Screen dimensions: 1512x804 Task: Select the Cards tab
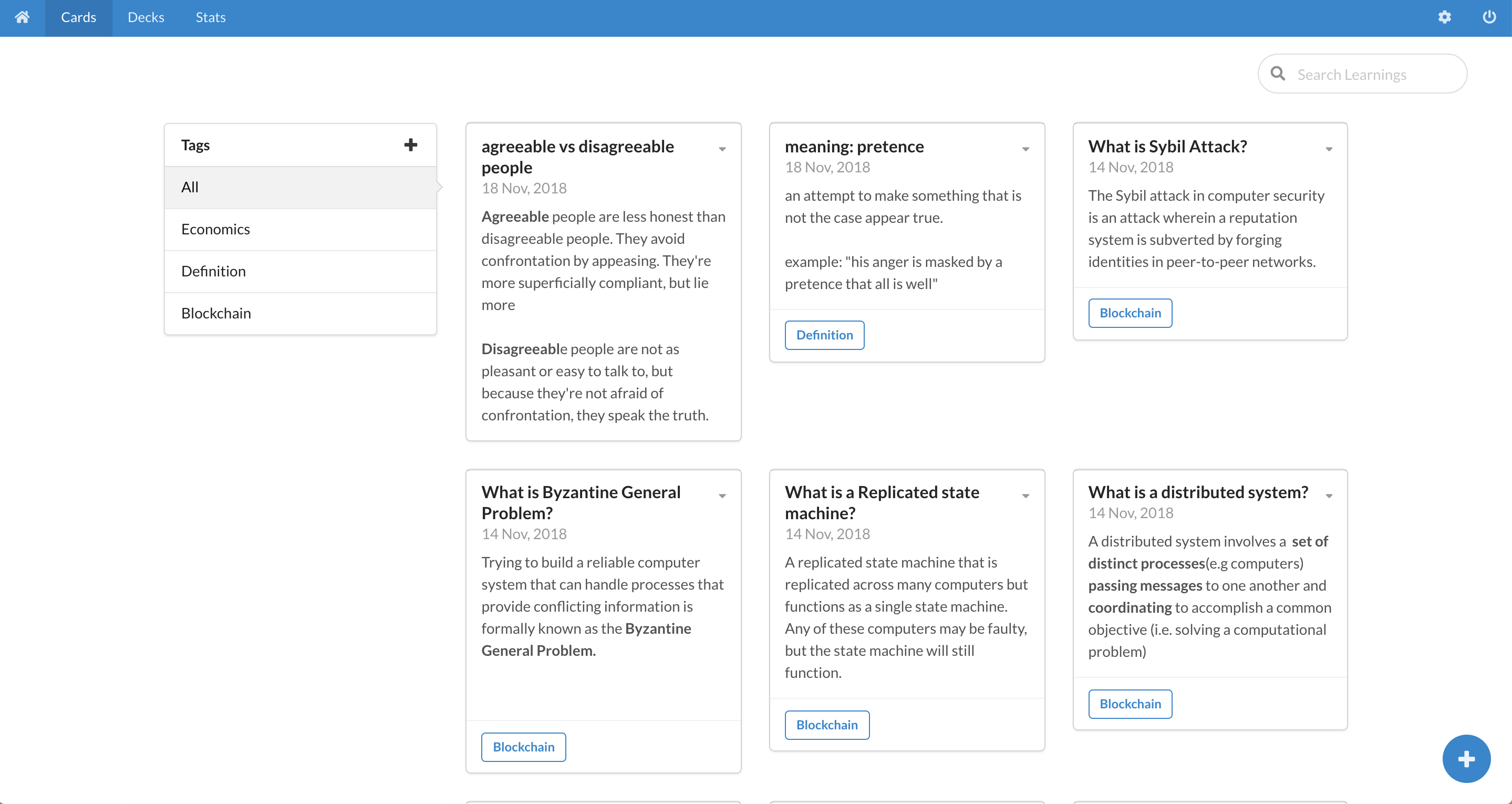pyautogui.click(x=78, y=17)
